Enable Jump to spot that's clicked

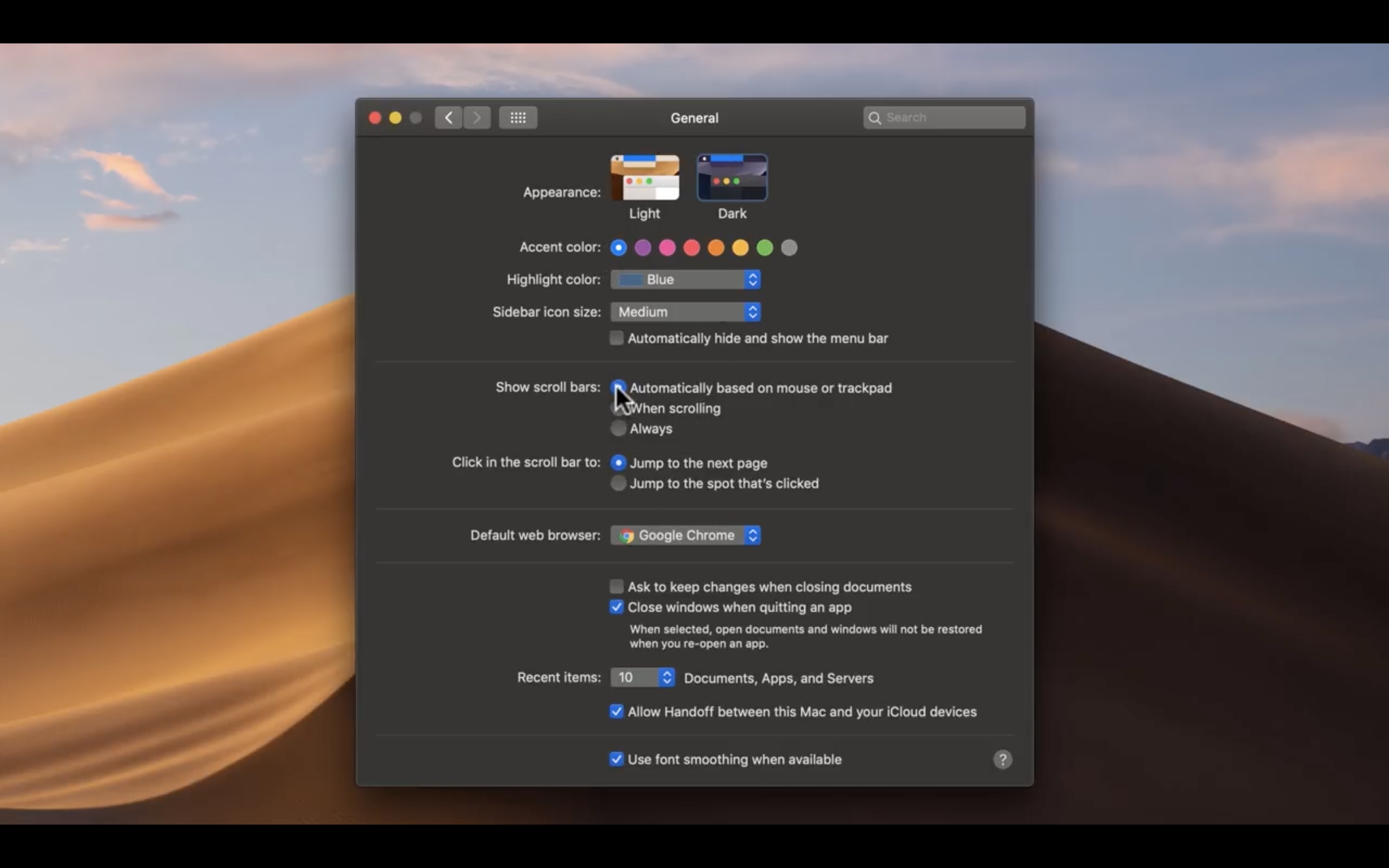click(x=617, y=483)
